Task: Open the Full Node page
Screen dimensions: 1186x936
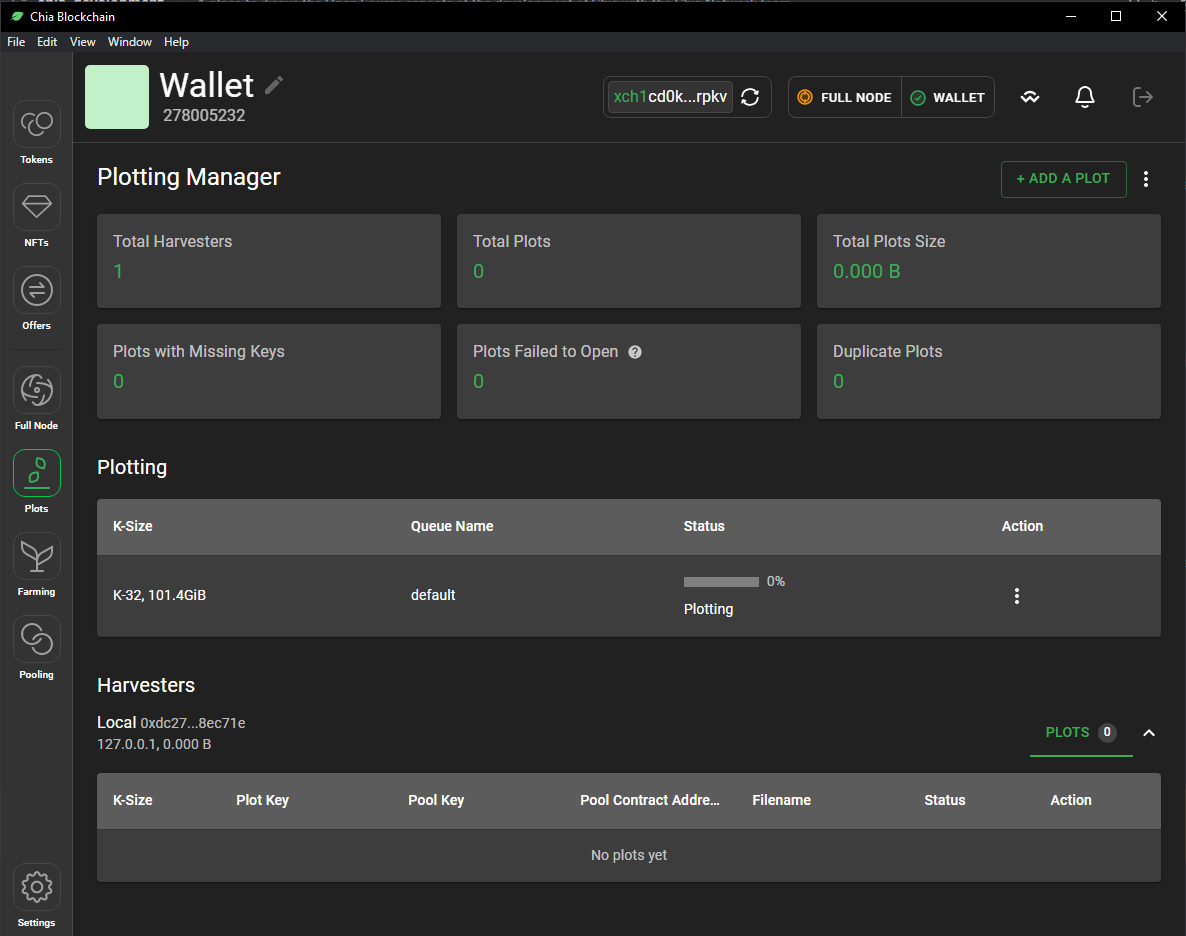Action: click(x=37, y=390)
